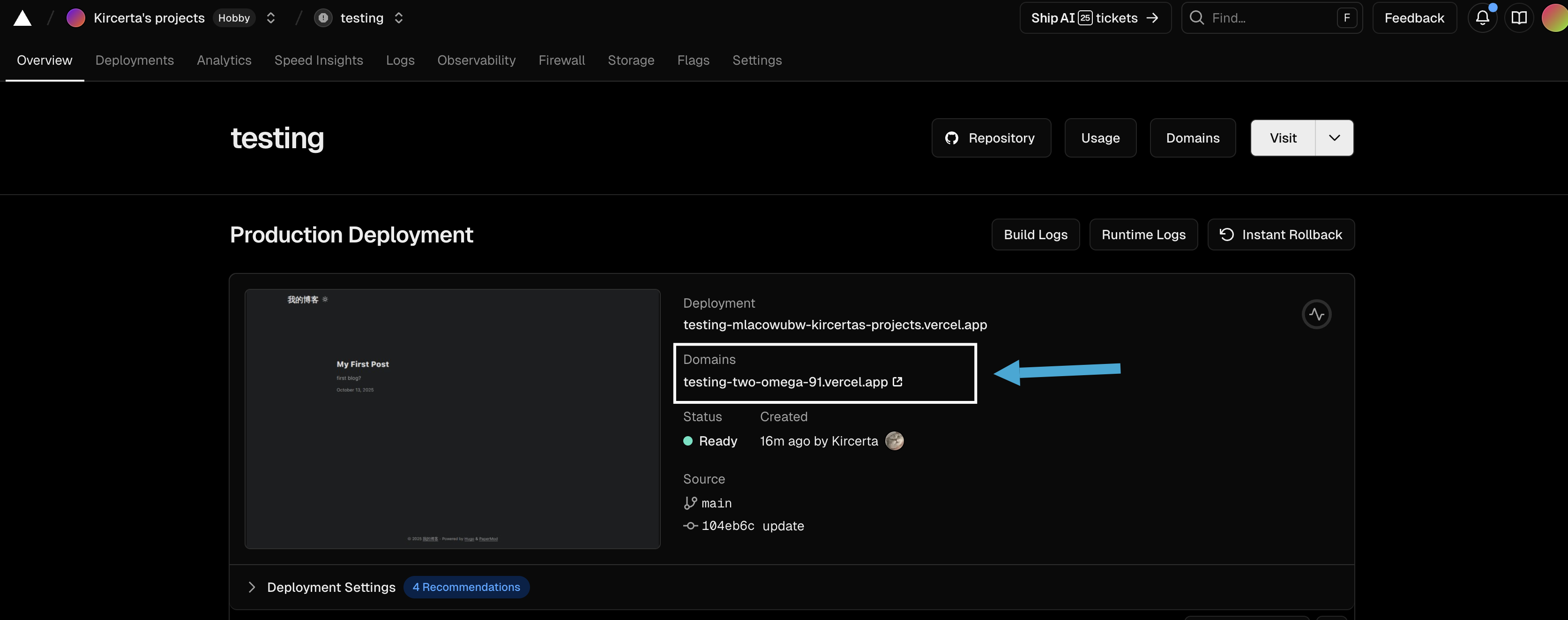Click the user avatar at top right
The width and height of the screenshot is (1568, 620).
1555,18
